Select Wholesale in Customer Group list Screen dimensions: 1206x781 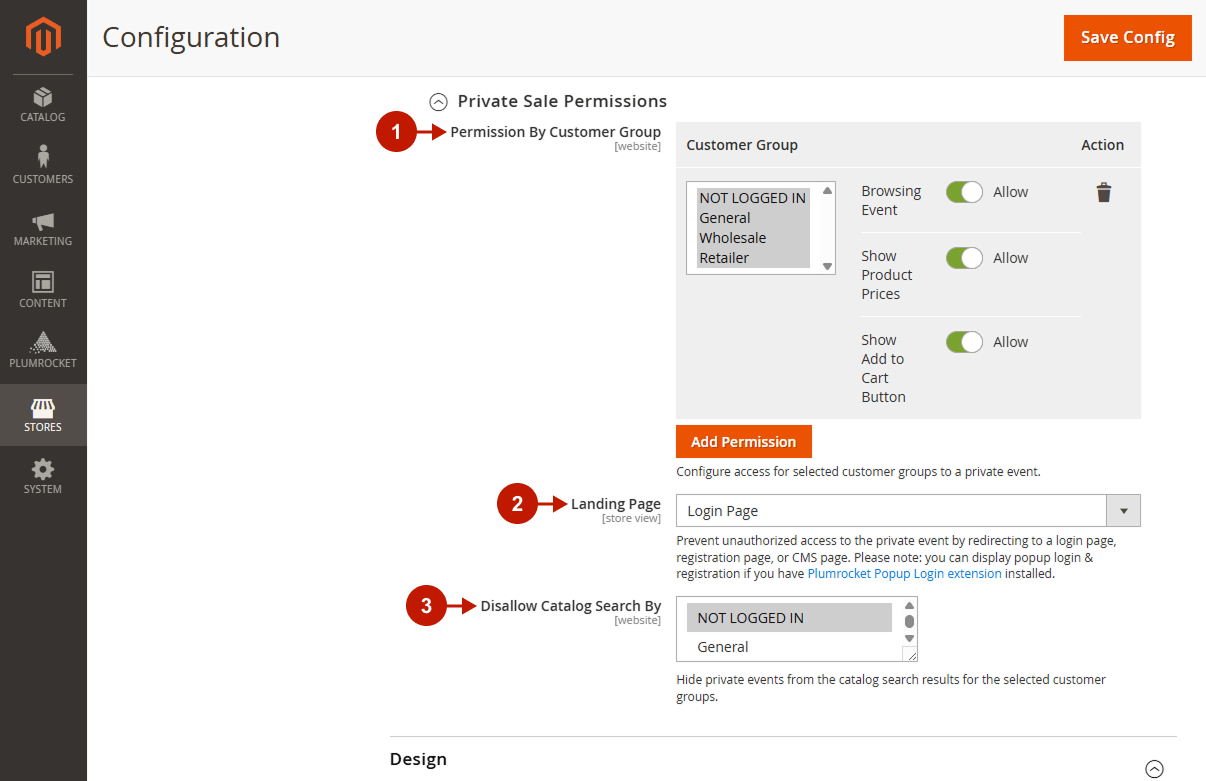[x=733, y=238]
